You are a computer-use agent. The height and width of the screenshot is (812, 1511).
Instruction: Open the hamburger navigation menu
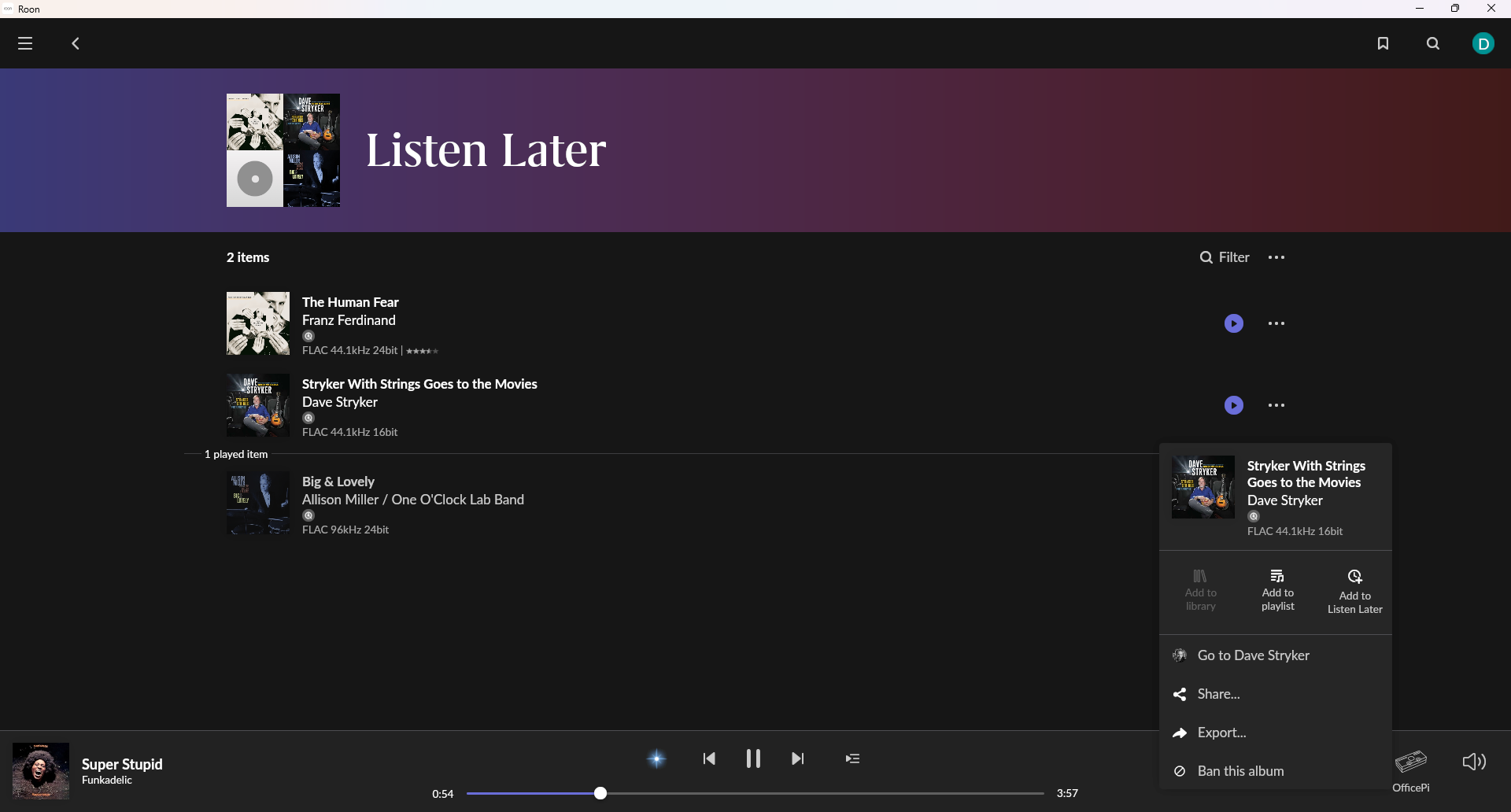click(x=25, y=43)
